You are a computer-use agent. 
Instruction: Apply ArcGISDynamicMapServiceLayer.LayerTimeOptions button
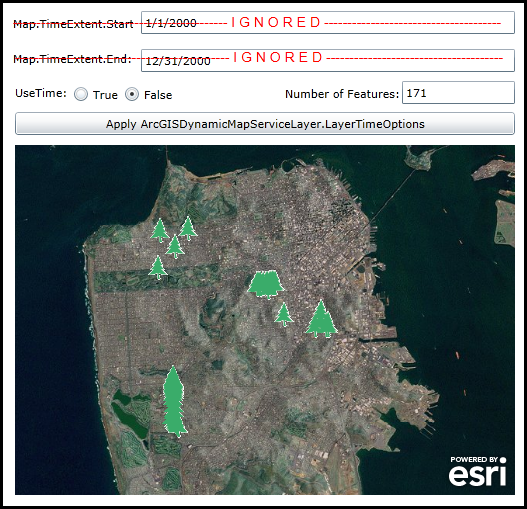(265, 124)
